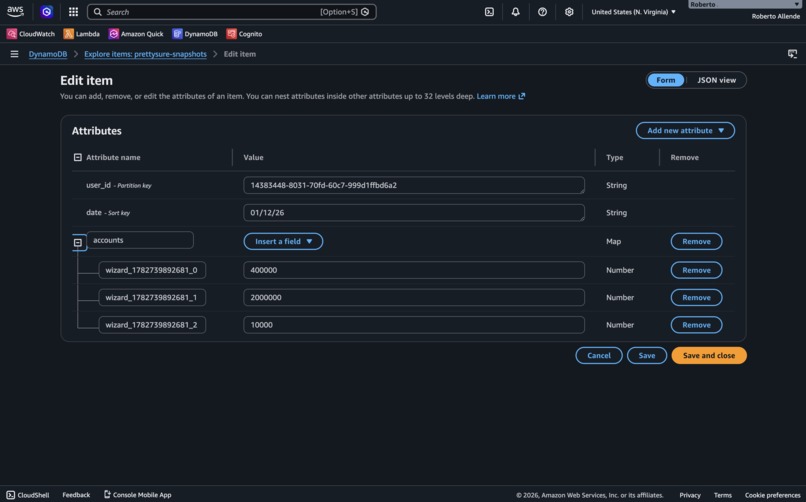Open the United States (N. Virginia) region dropdown
Viewport: 806px width, 502px height.
[x=633, y=12]
